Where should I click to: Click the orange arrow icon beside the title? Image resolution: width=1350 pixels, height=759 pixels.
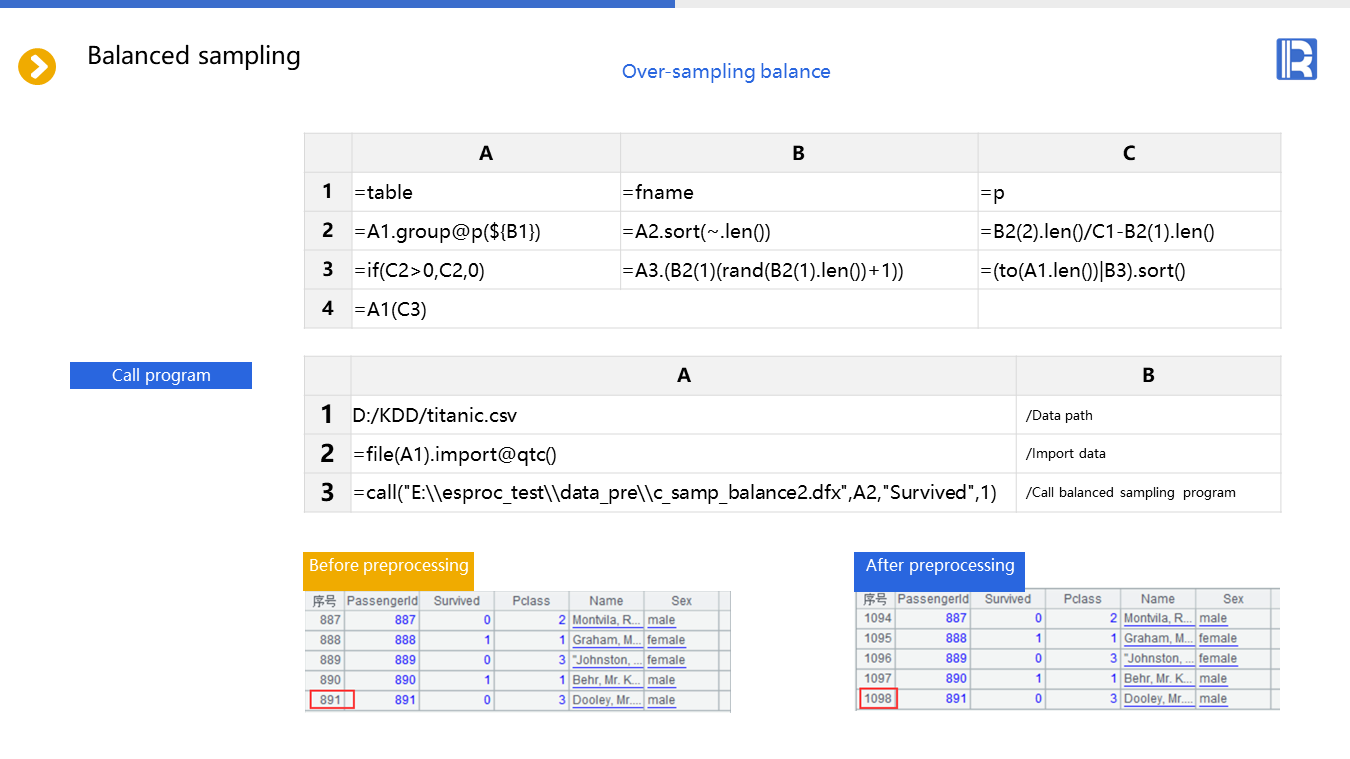37,67
